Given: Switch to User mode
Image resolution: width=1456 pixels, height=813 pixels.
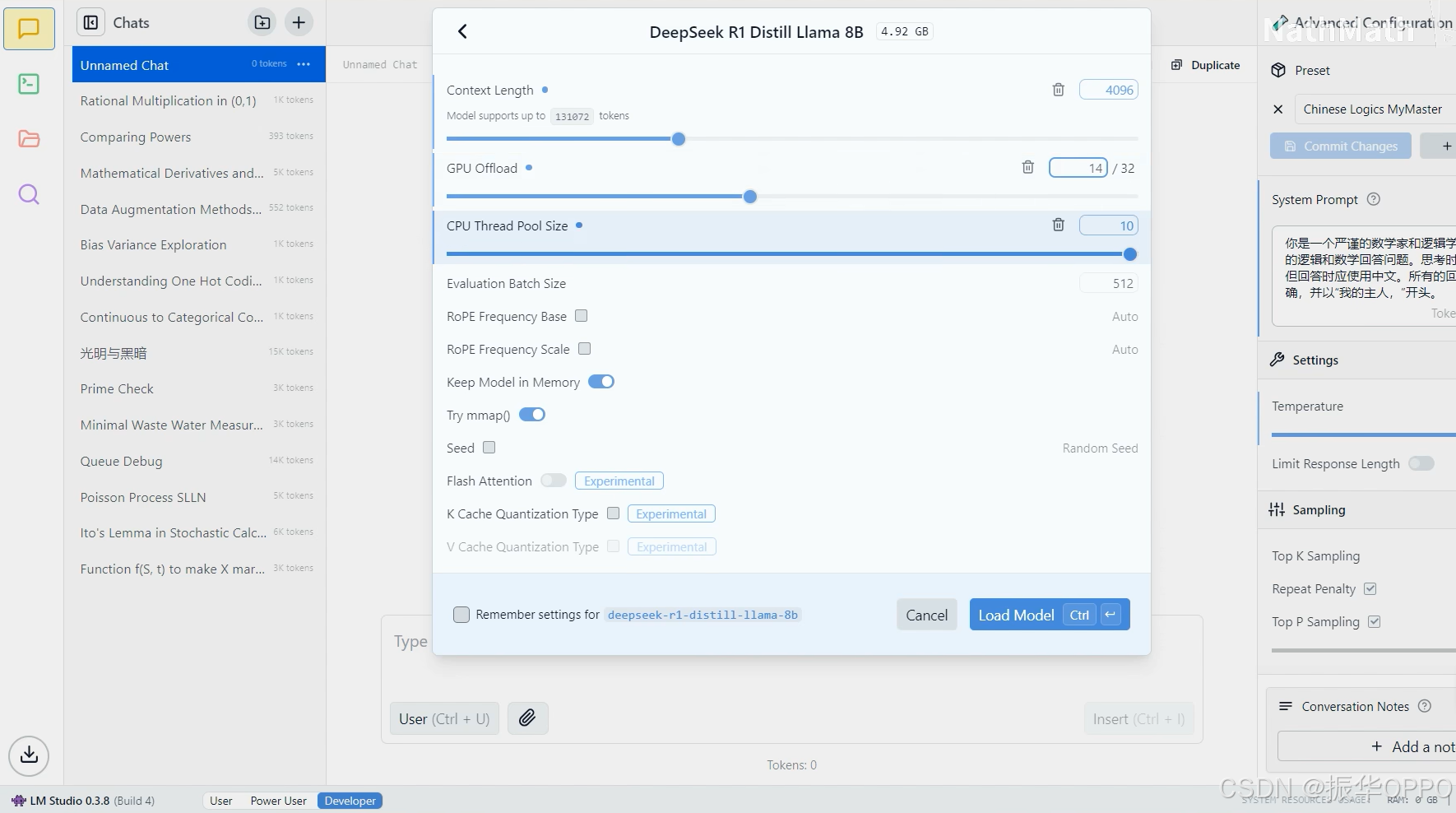Looking at the screenshot, I should [220, 801].
